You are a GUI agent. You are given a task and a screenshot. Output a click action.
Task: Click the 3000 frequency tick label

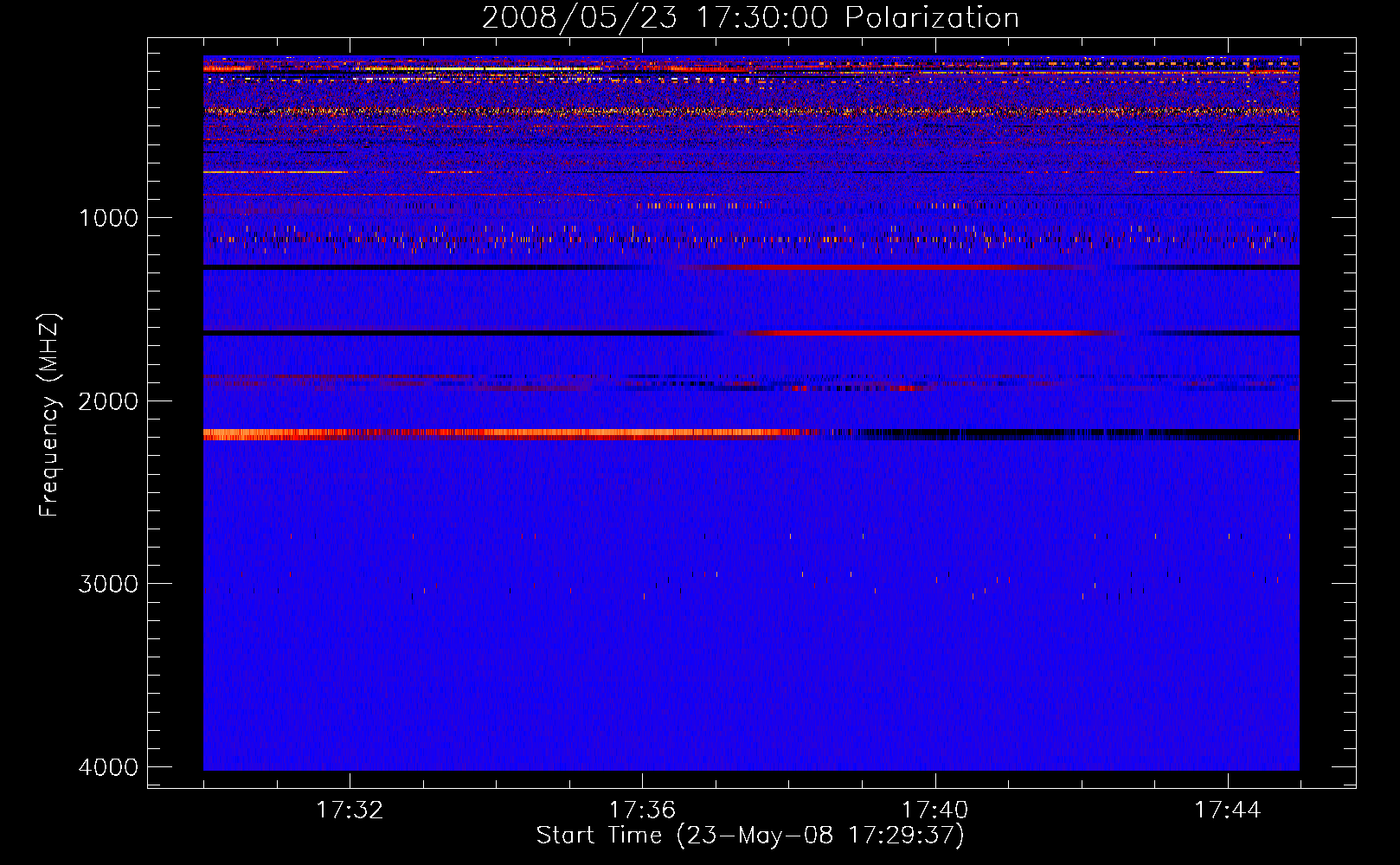(108, 584)
